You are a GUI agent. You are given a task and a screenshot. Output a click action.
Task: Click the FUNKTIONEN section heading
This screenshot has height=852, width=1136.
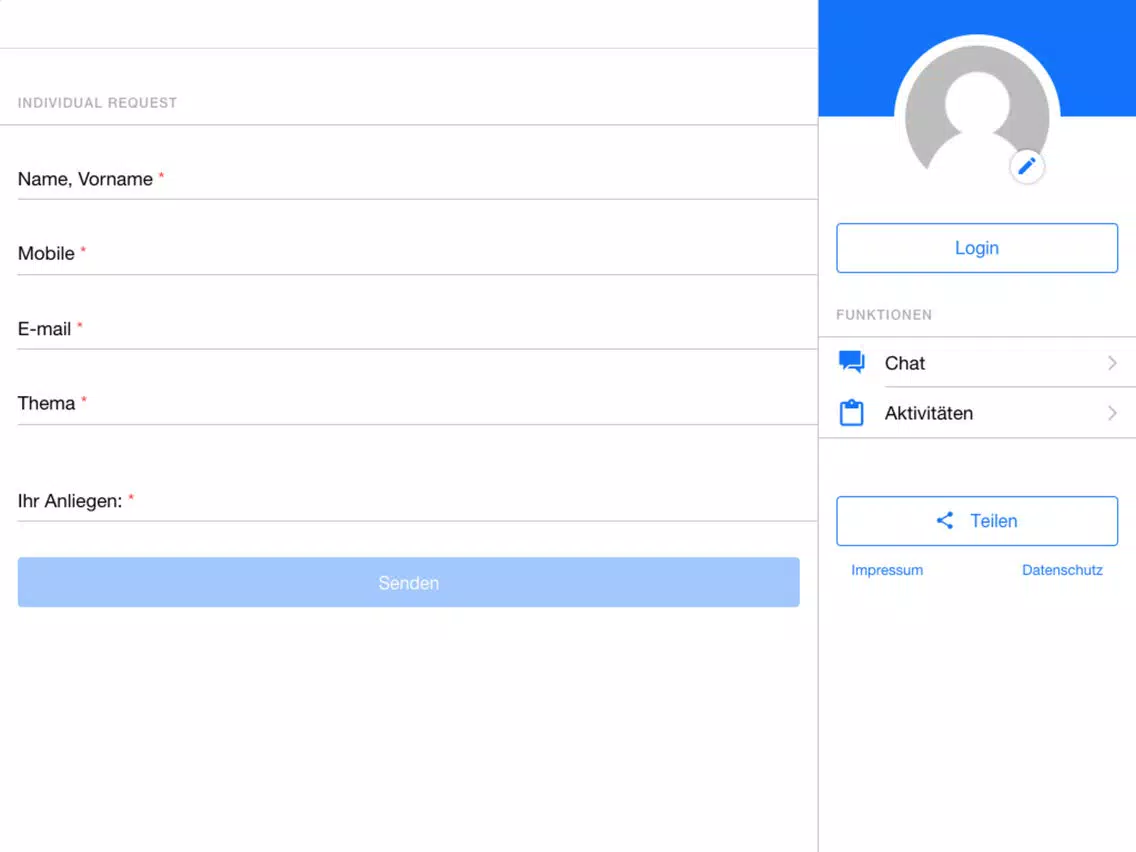[884, 315]
